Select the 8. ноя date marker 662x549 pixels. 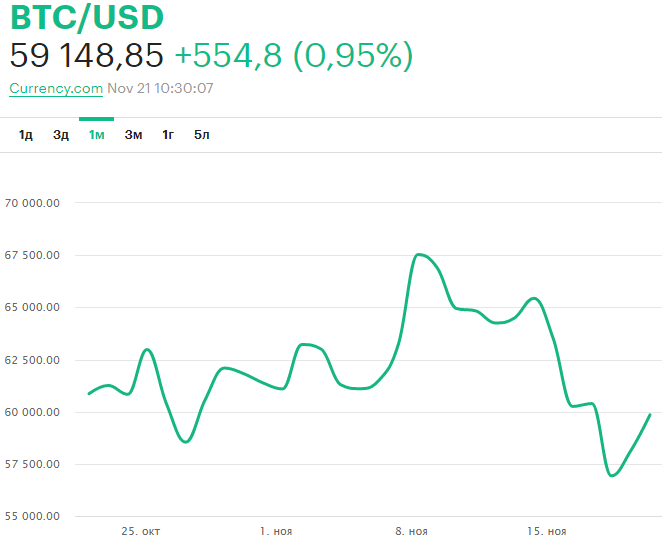[411, 531]
